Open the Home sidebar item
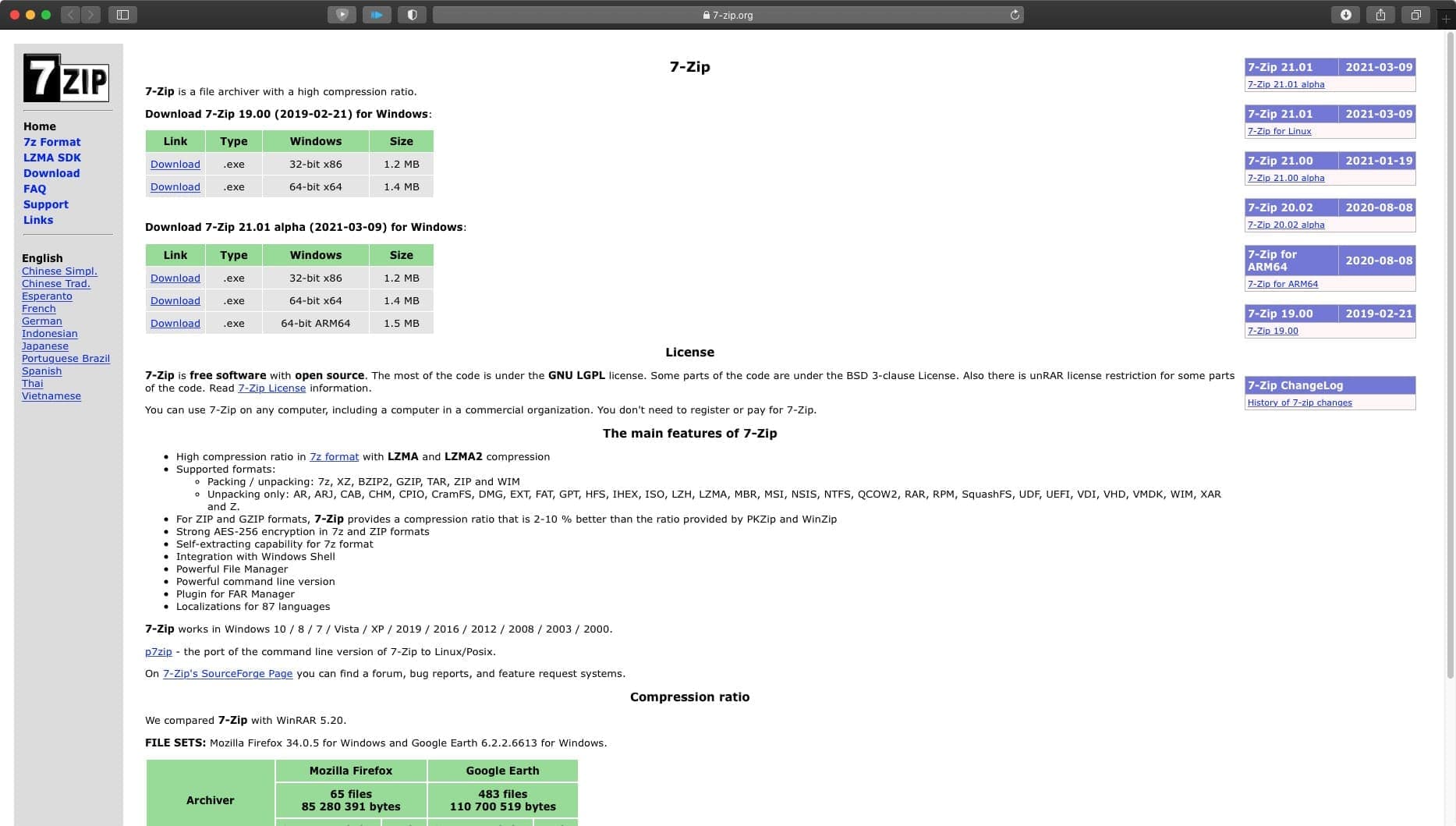Image resolution: width=1456 pixels, height=826 pixels. [40, 126]
